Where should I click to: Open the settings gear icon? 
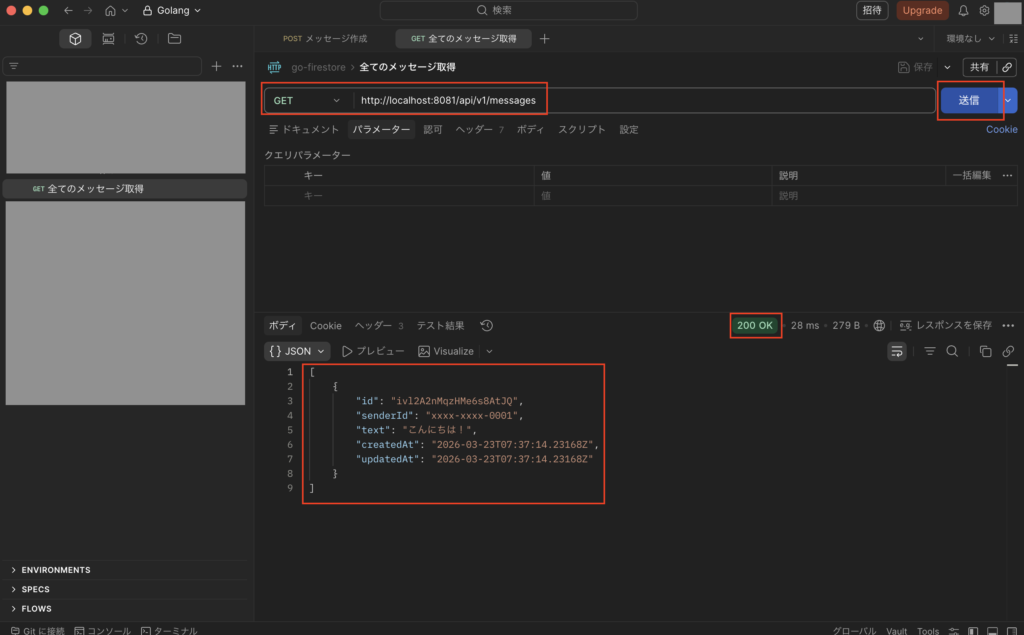click(x=984, y=11)
